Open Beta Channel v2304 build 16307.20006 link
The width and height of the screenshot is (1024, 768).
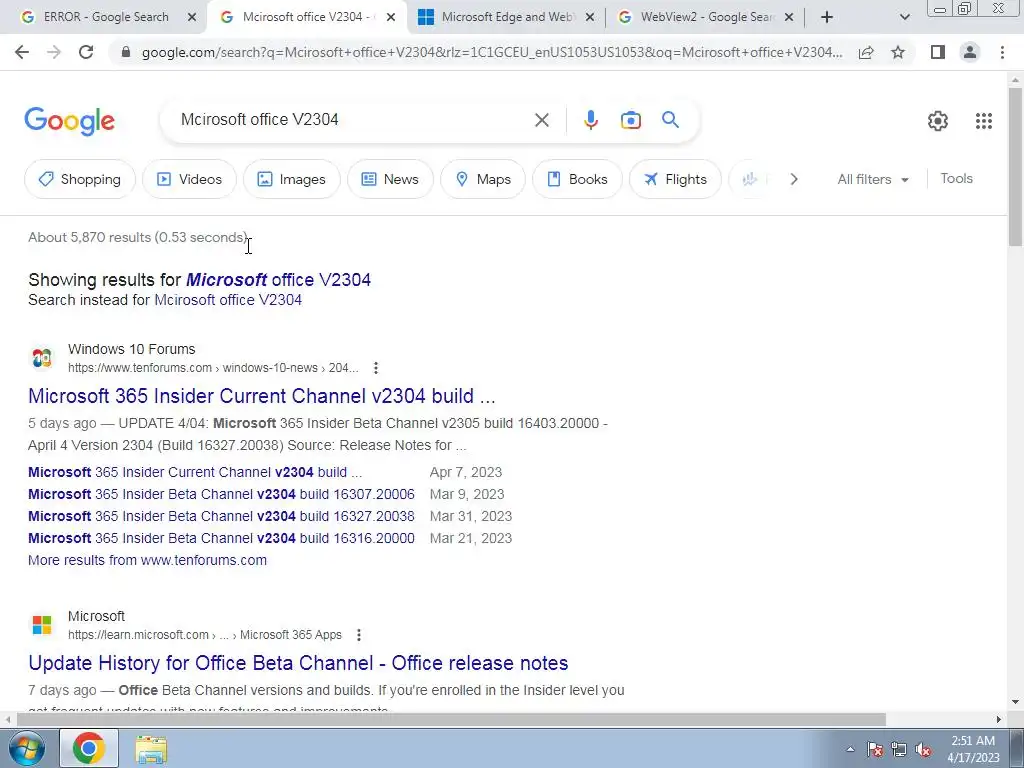(x=221, y=494)
